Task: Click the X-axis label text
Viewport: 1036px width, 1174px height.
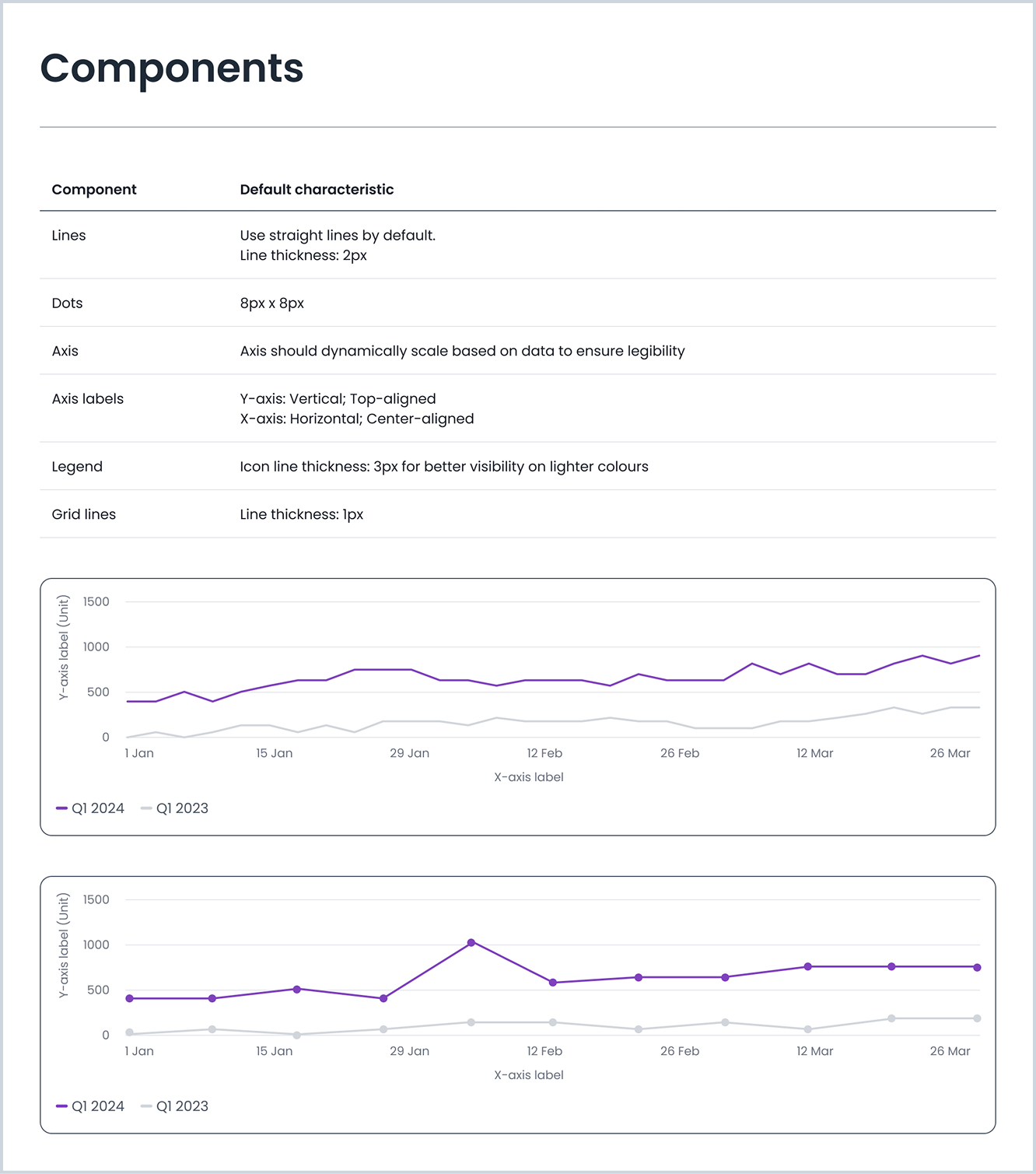Action: click(528, 776)
